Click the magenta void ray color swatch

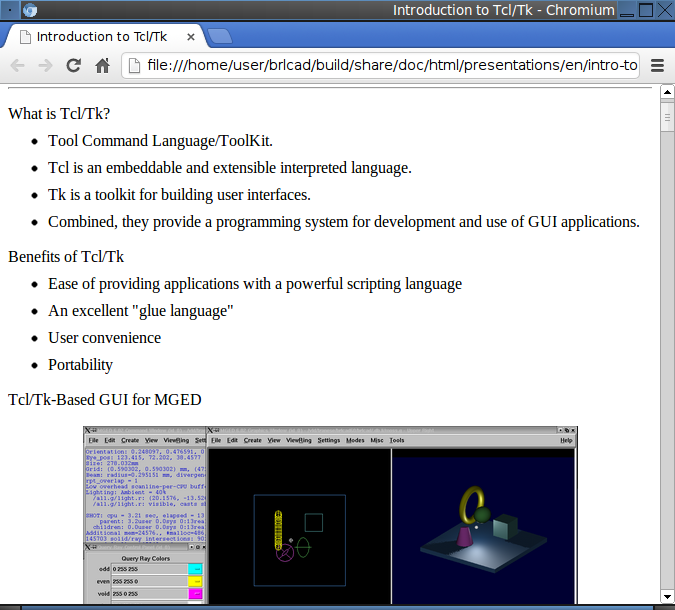tap(195, 594)
